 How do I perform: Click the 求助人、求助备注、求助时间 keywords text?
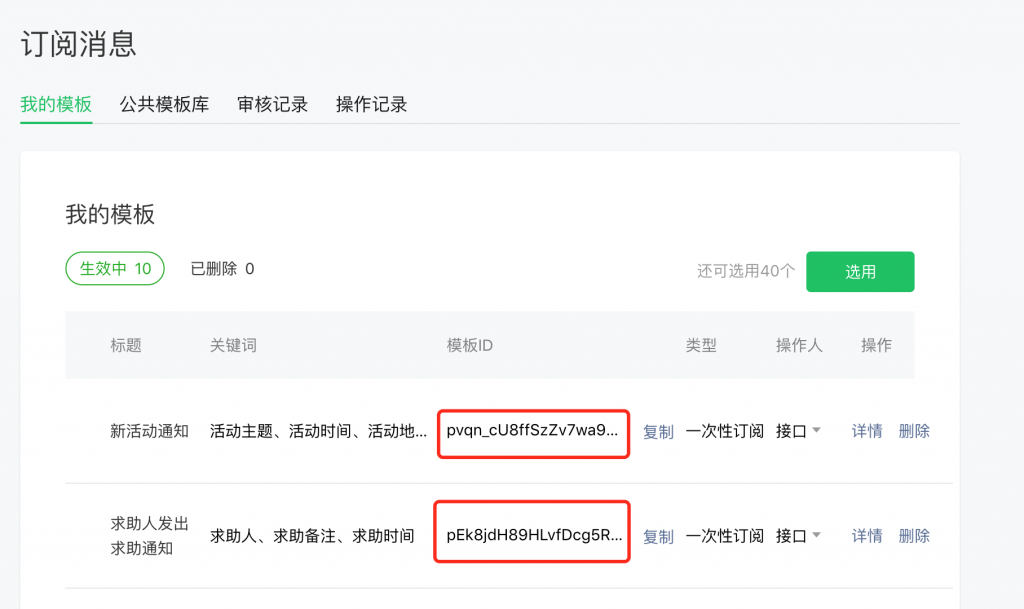311,537
